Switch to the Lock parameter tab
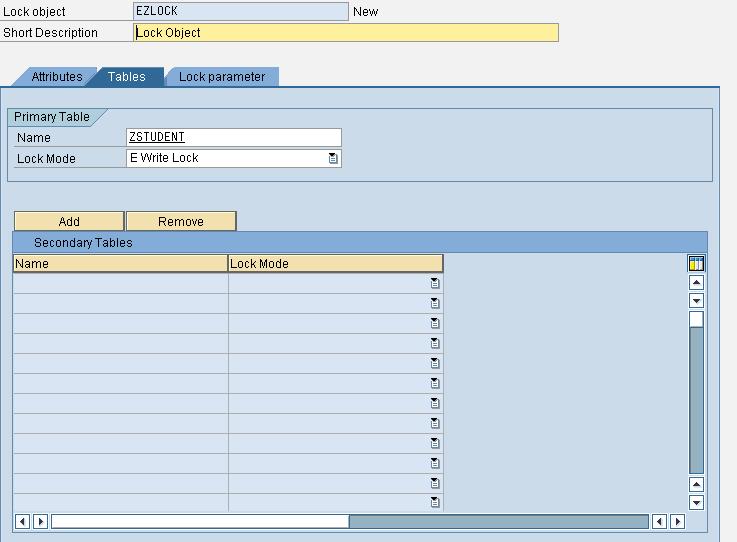The image size is (737, 542). click(222, 77)
